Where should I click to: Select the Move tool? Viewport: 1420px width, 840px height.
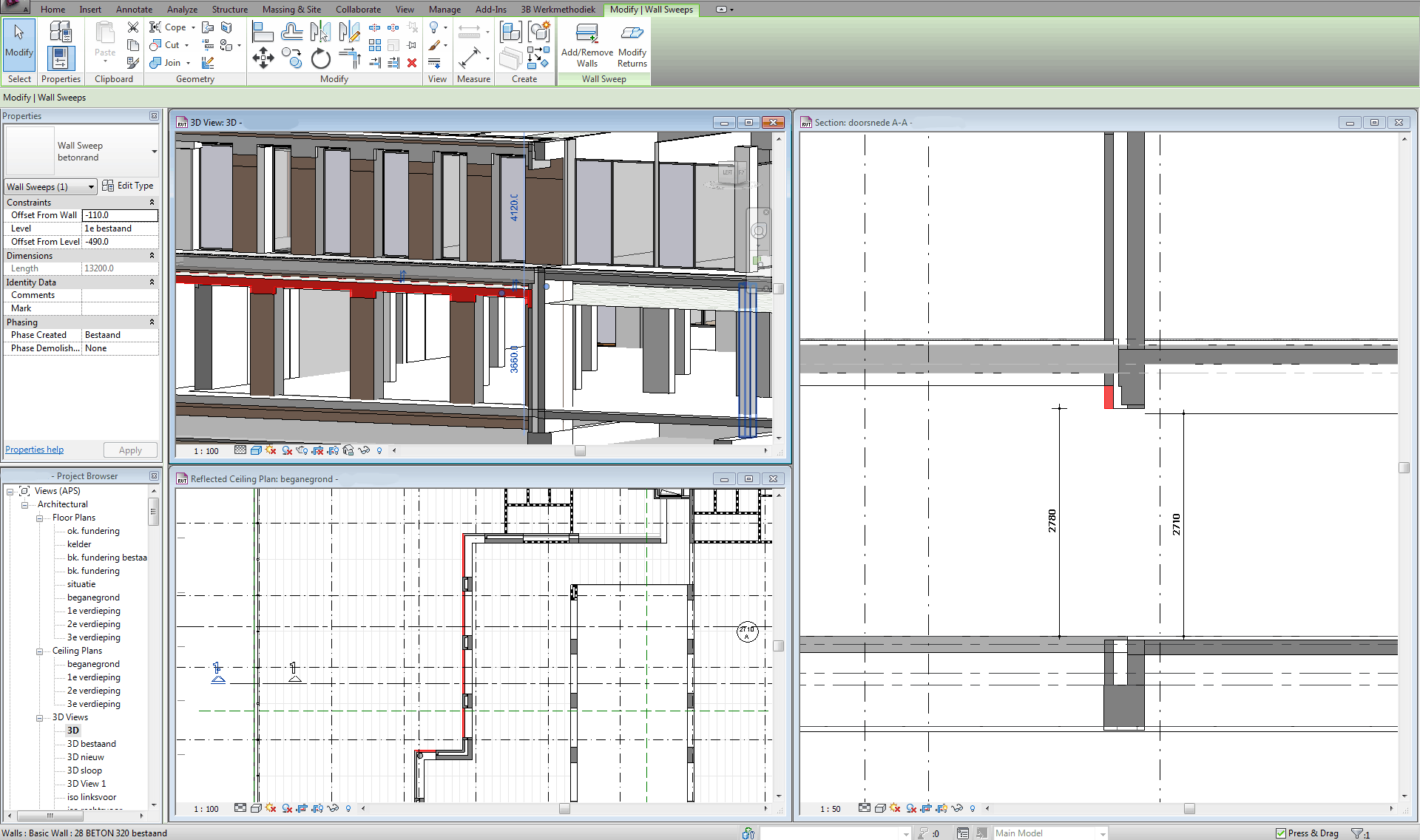tap(263, 58)
